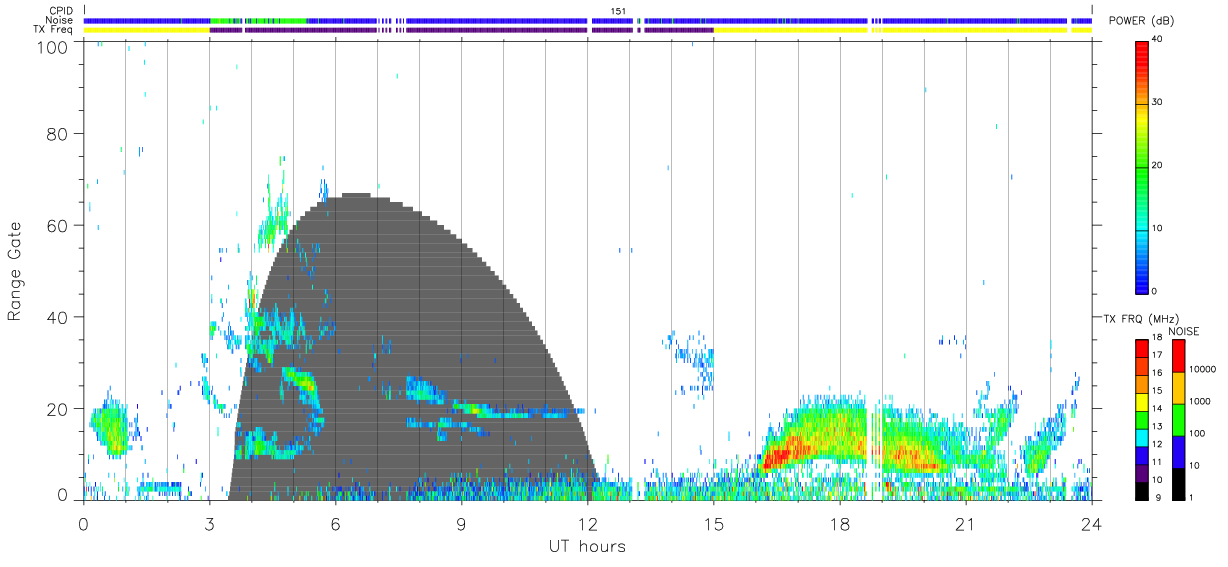Click the range gate tick label '40'
The image size is (1228, 567).
59,317
